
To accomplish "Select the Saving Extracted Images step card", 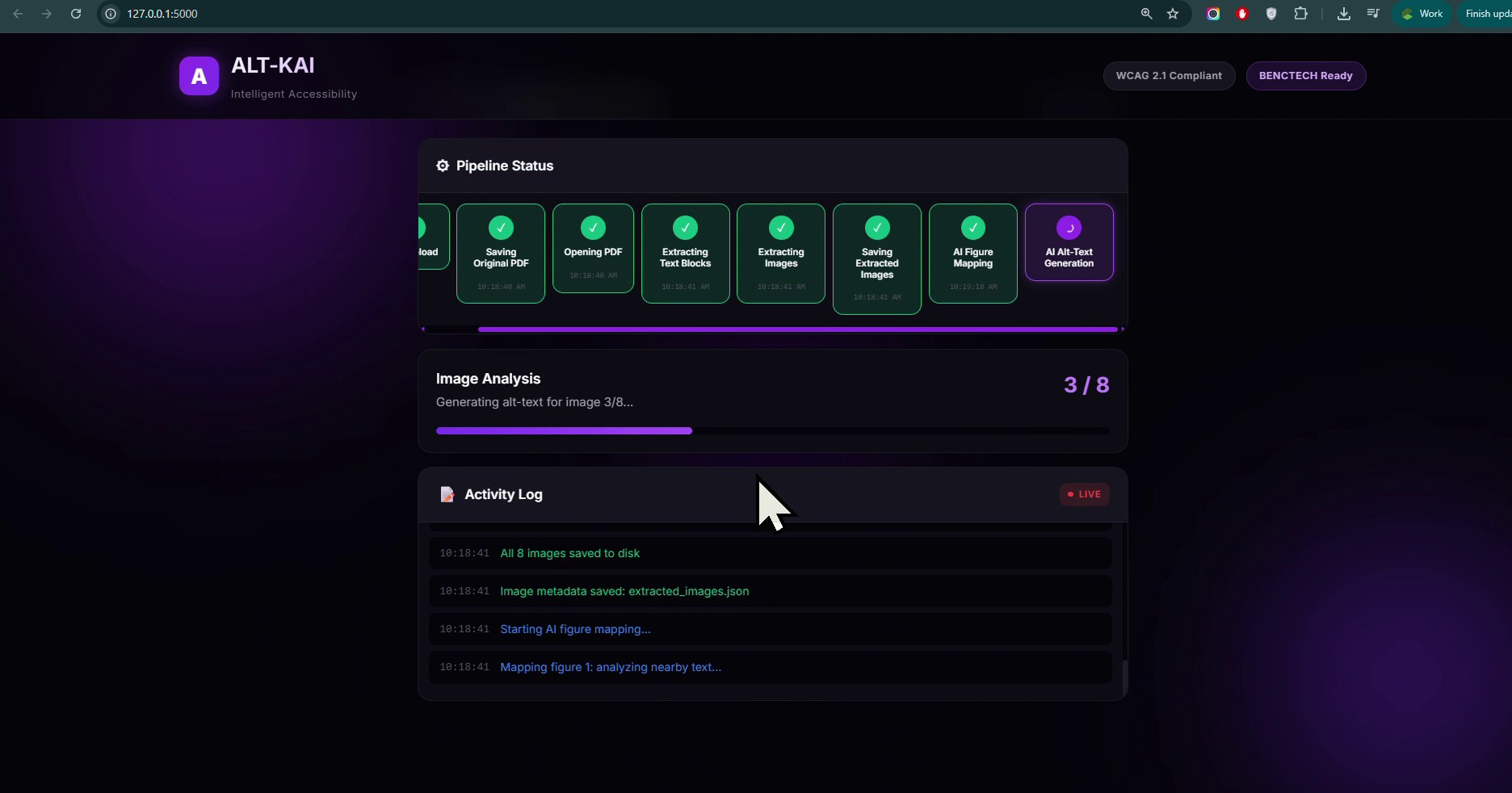I will click(876, 258).
